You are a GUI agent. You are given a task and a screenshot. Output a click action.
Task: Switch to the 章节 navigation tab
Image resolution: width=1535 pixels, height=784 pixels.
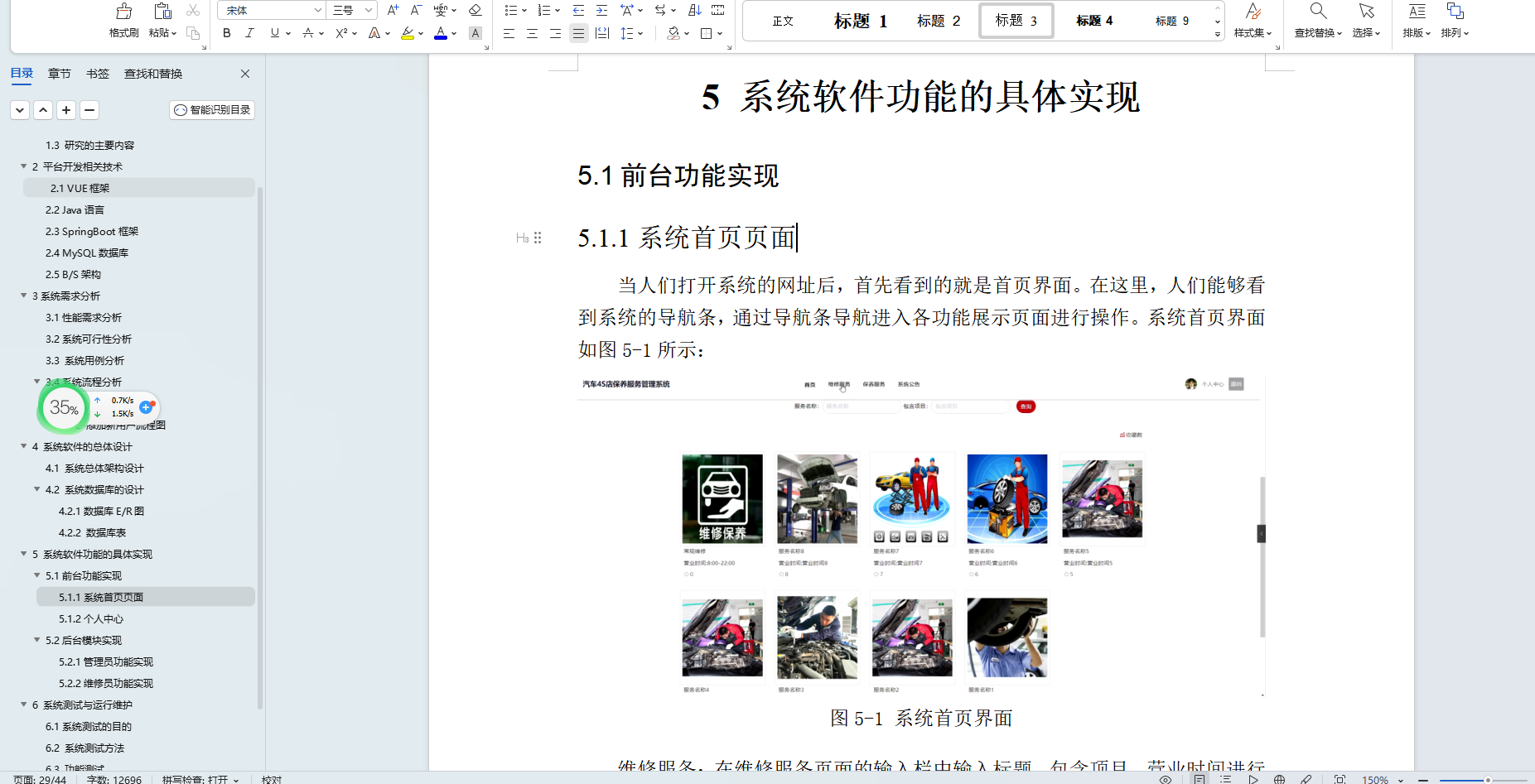click(60, 74)
